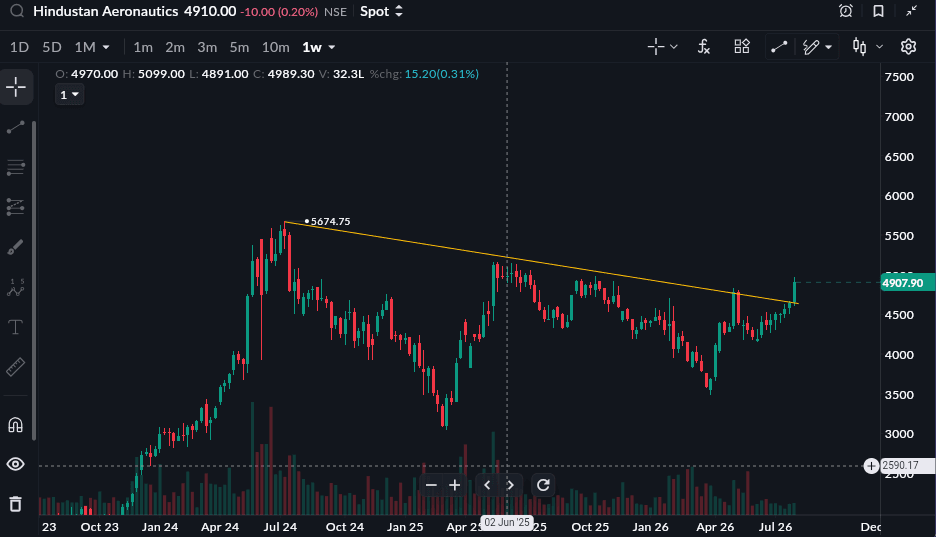Reset the chart view with the refresh icon

[x=543, y=485]
